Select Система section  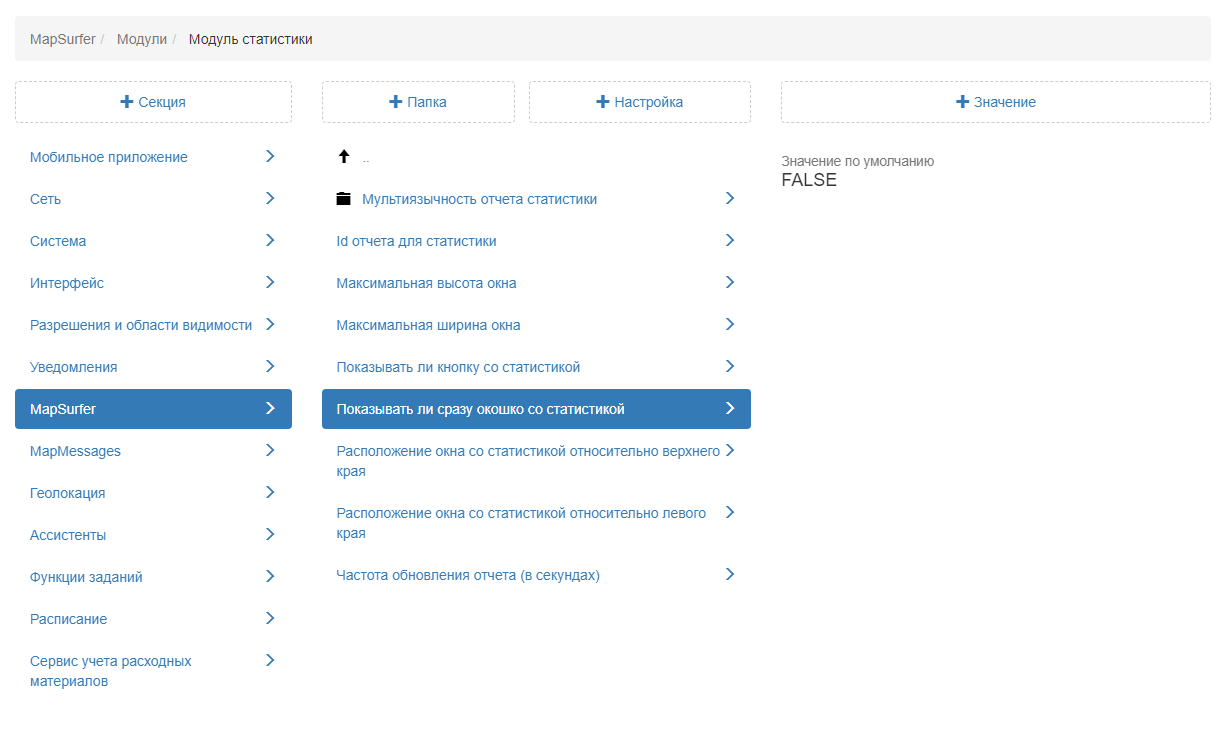coord(153,241)
